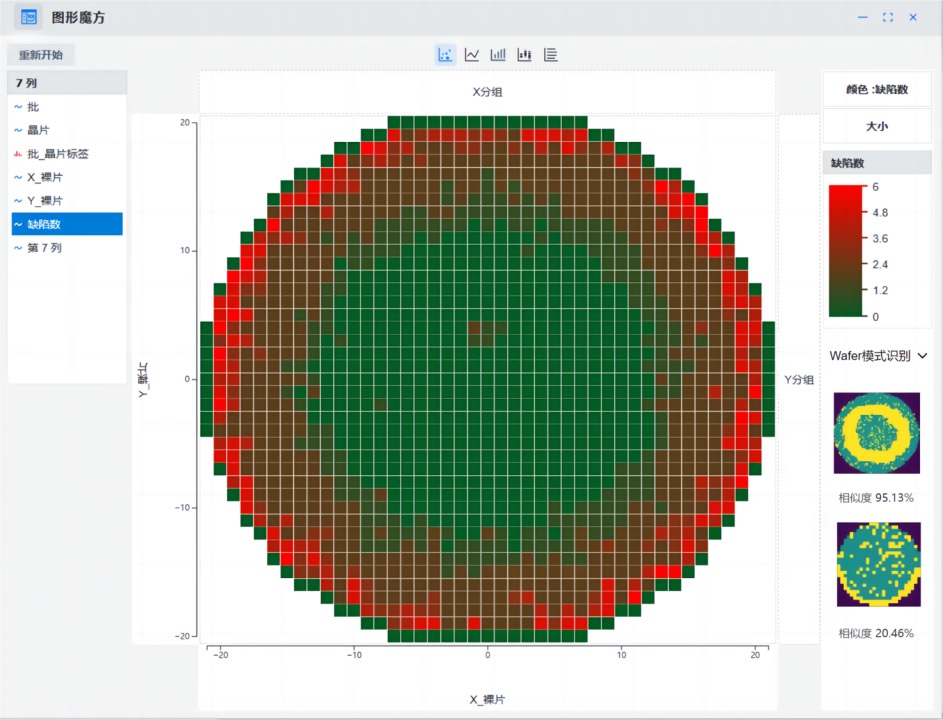This screenshot has width=943, height=720.
Task: Minimize the 图形魔方 window
Action: pyautogui.click(x=862, y=17)
